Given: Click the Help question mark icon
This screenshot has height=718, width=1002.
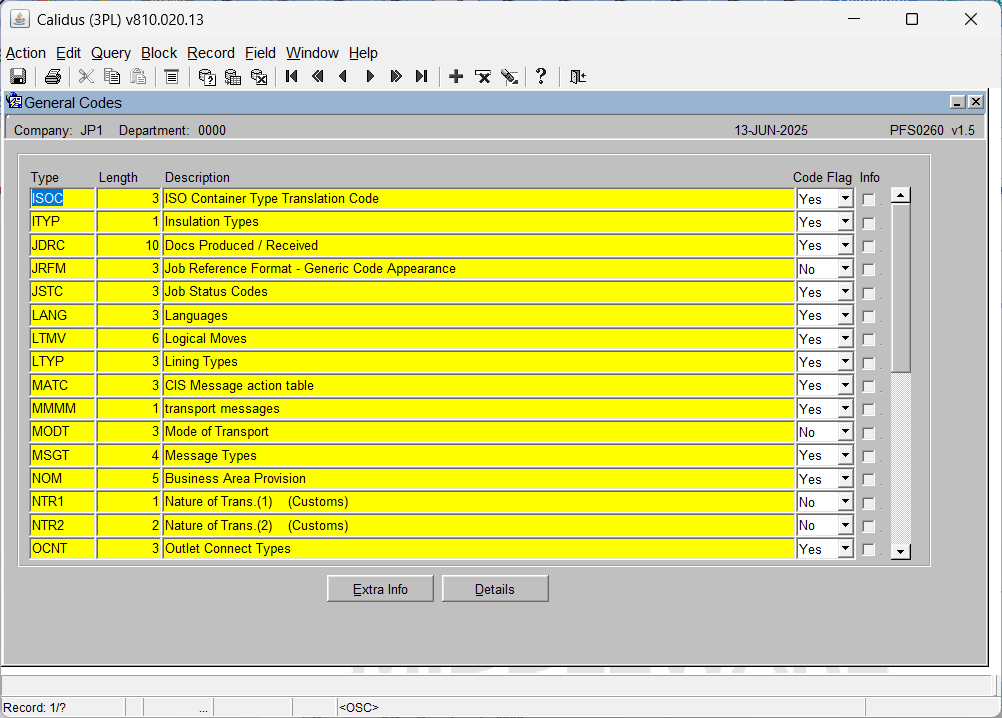Looking at the screenshot, I should [541, 77].
